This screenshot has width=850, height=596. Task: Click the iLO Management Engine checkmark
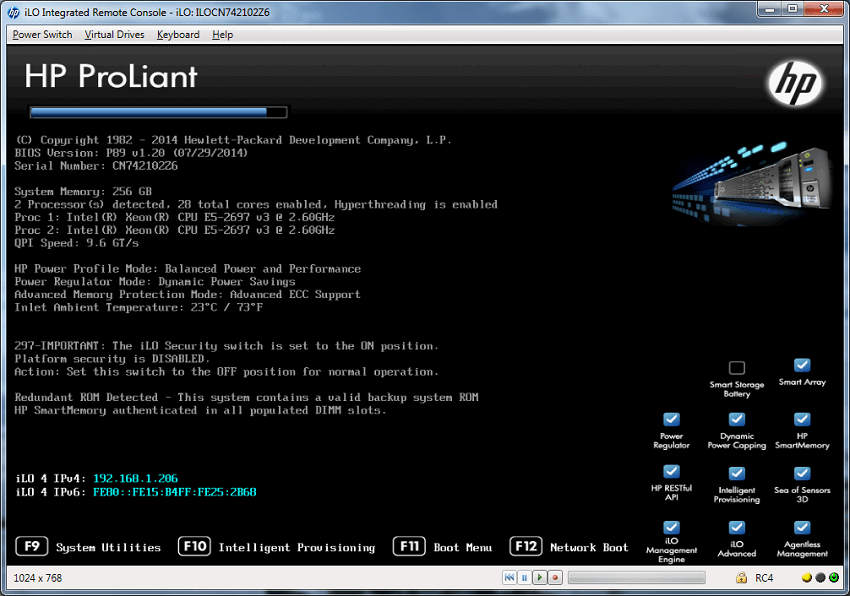[x=671, y=527]
